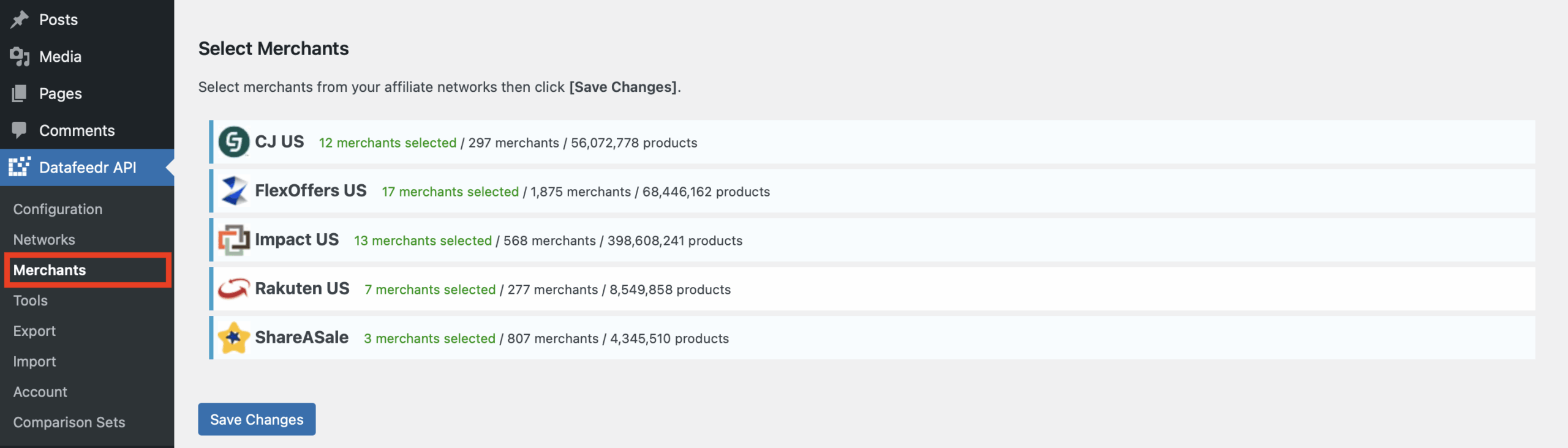Open the Merchants submenu item
Screen dimensions: 1568x448
(50, 270)
